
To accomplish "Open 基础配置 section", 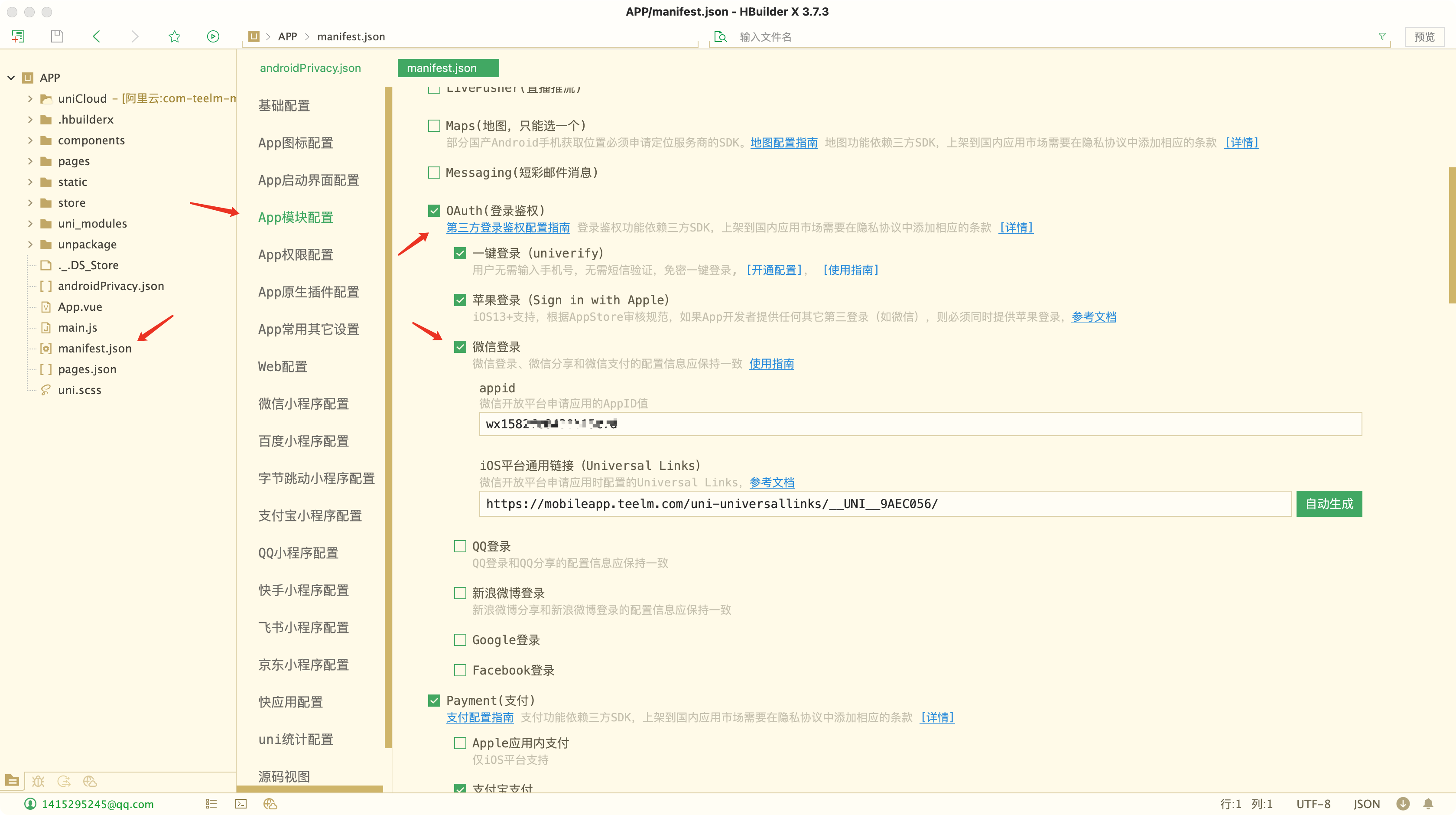I will click(x=284, y=106).
